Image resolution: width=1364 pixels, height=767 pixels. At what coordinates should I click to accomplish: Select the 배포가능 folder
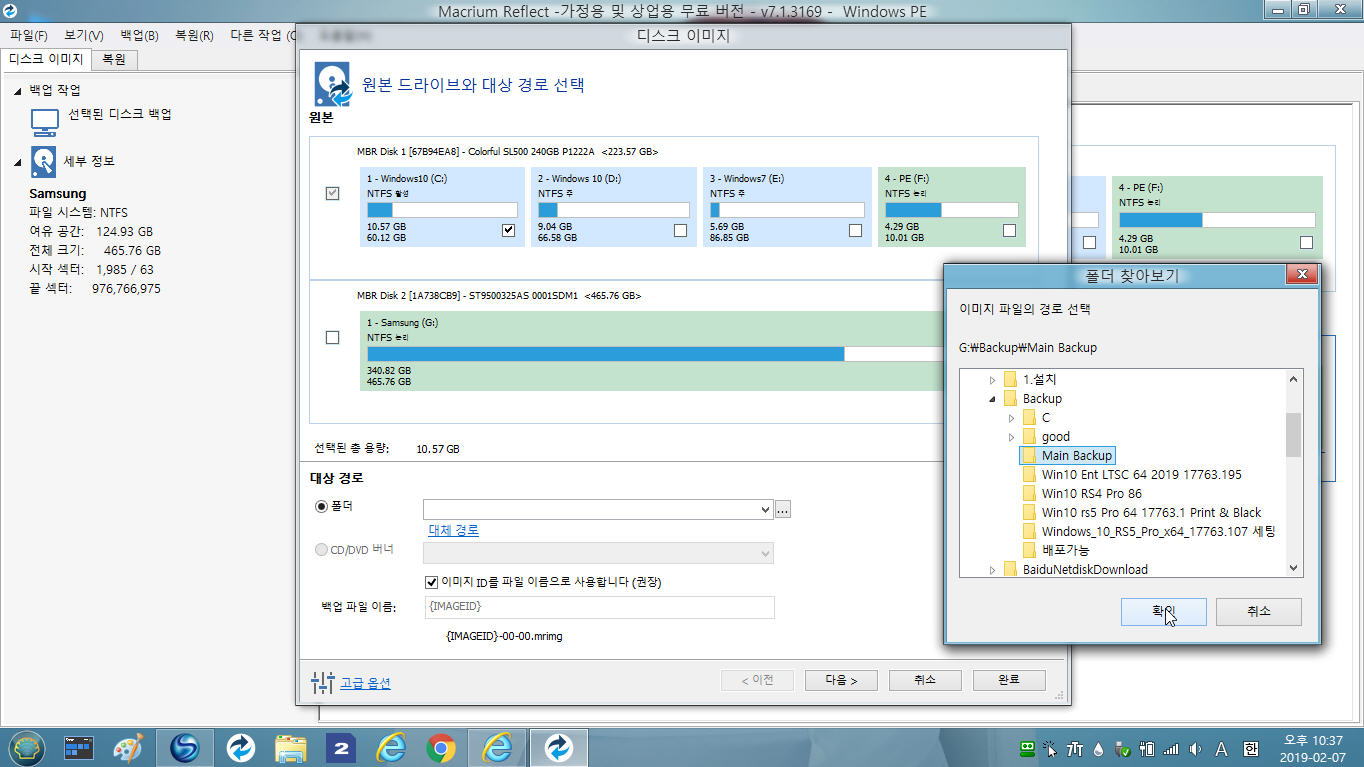1065,550
